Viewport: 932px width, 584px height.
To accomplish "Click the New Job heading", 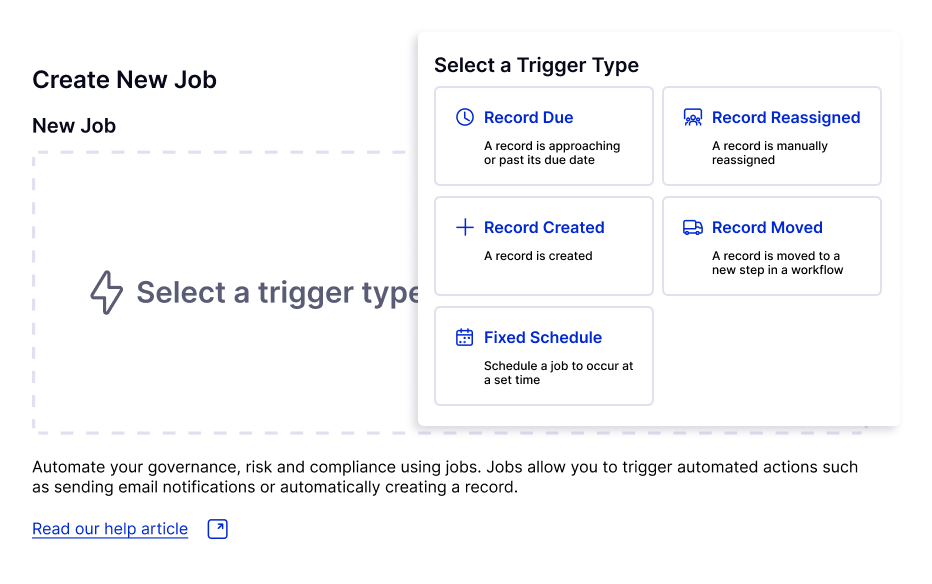I will pos(74,126).
